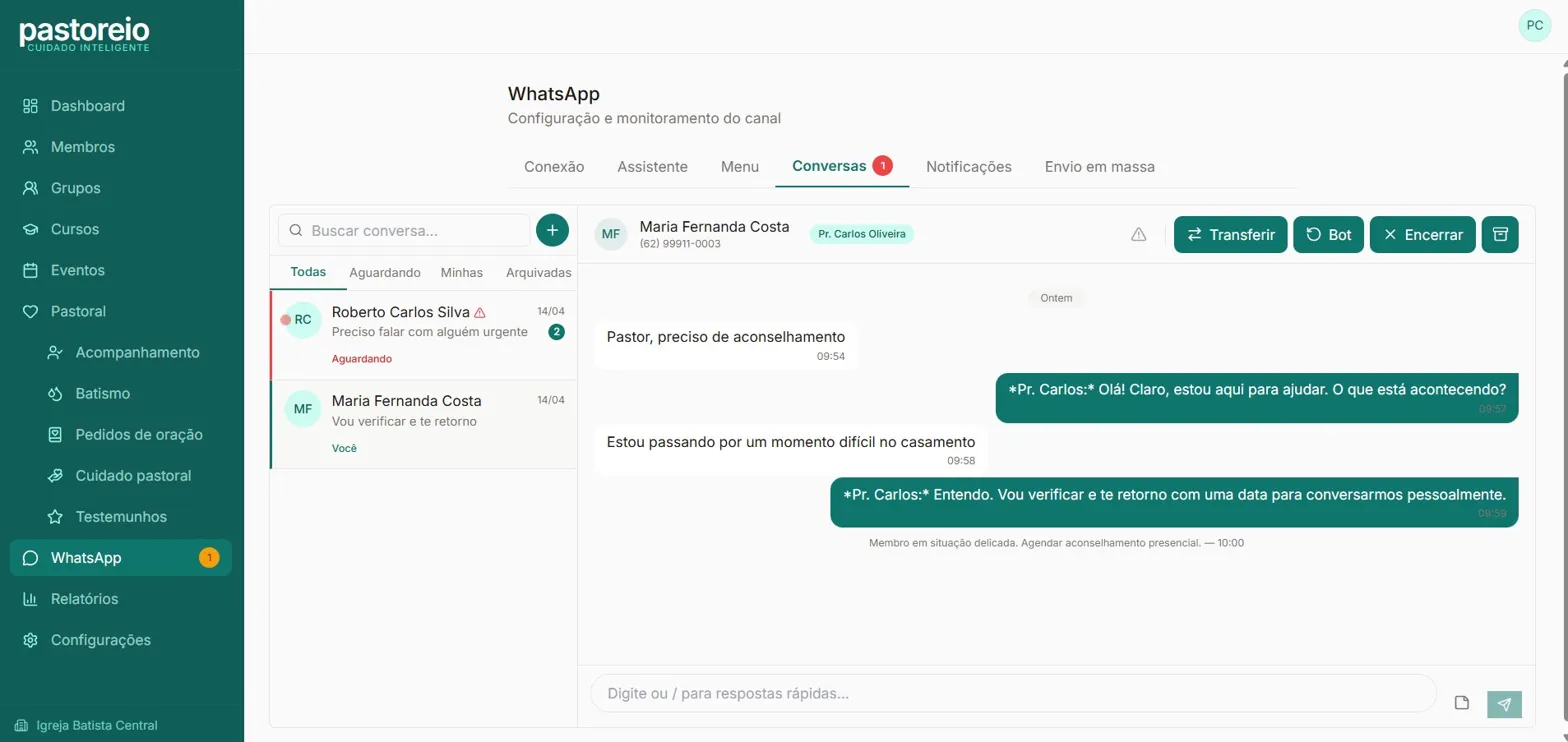
Task: Click the unread badge showing 2
Action: click(556, 332)
